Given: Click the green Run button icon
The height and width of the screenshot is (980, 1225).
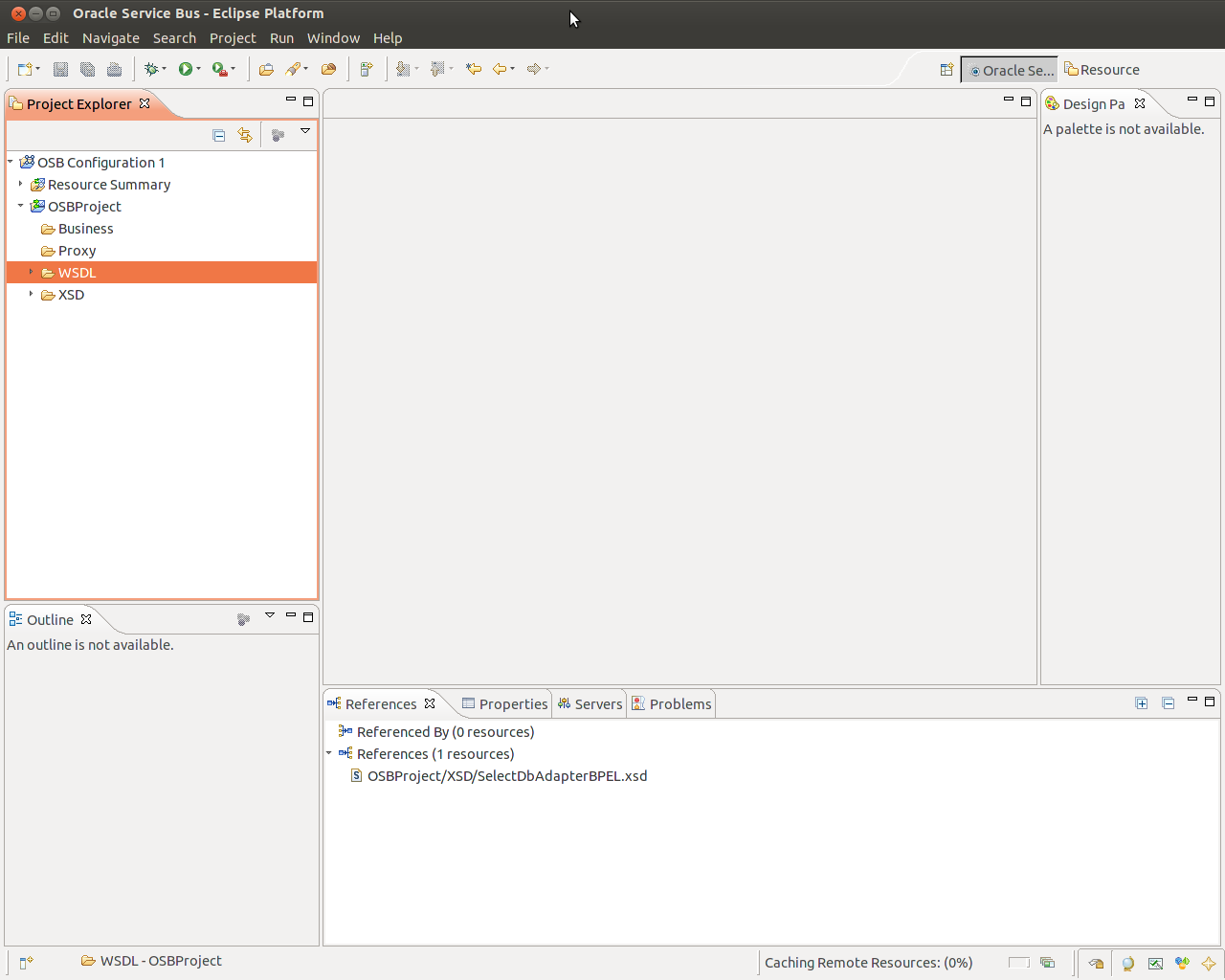Looking at the screenshot, I should click(x=186, y=69).
